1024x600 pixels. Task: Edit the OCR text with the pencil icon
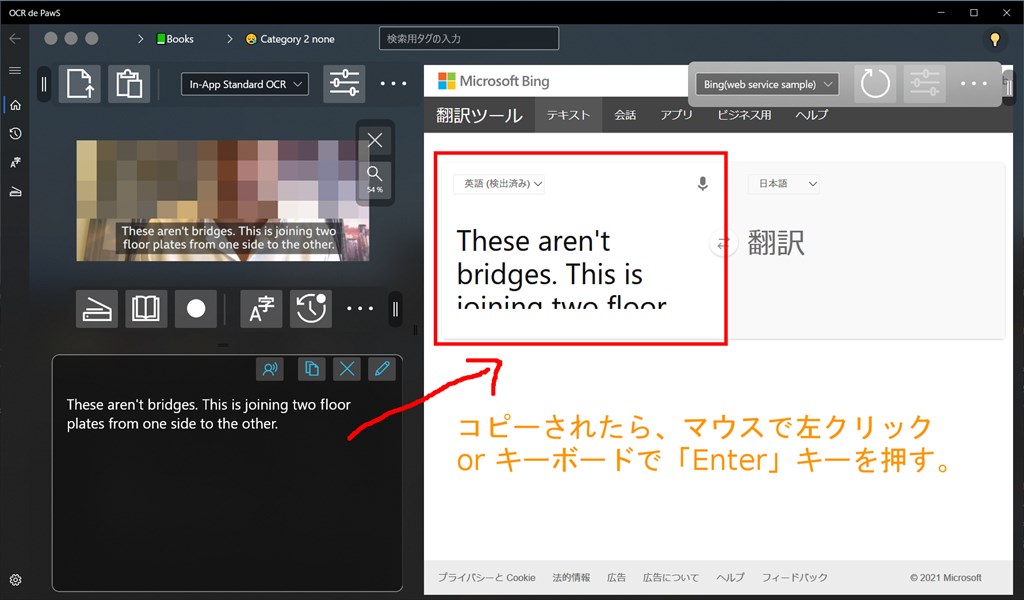[x=381, y=369]
